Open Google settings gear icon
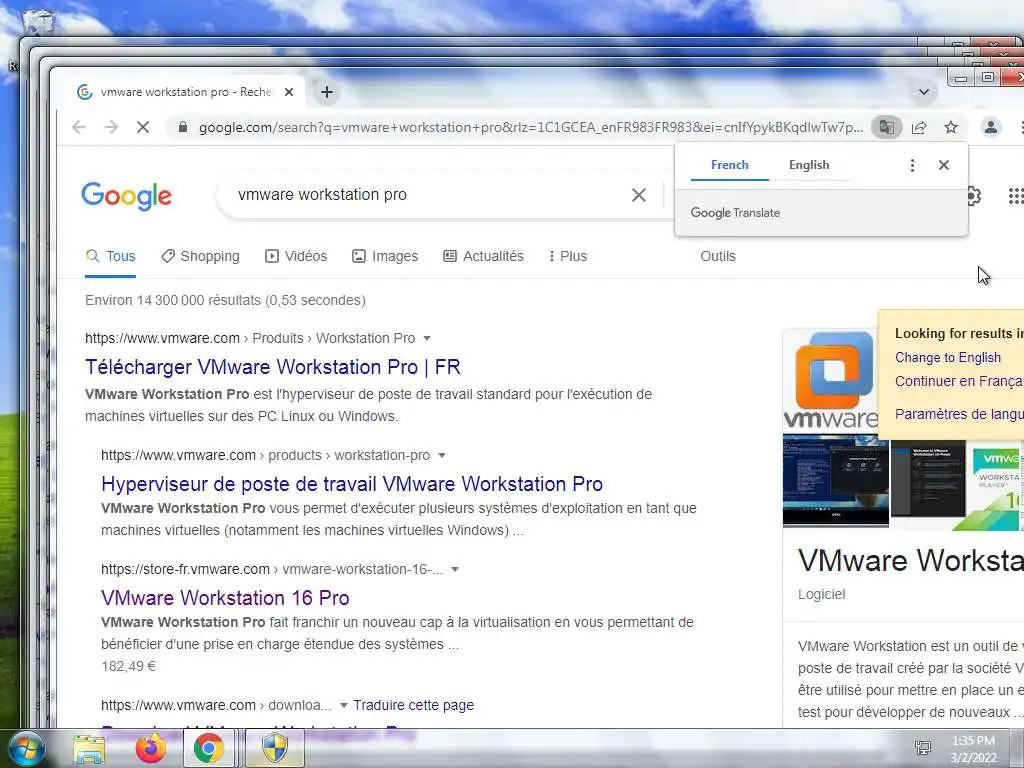Viewport: 1024px width, 768px height. (974, 195)
